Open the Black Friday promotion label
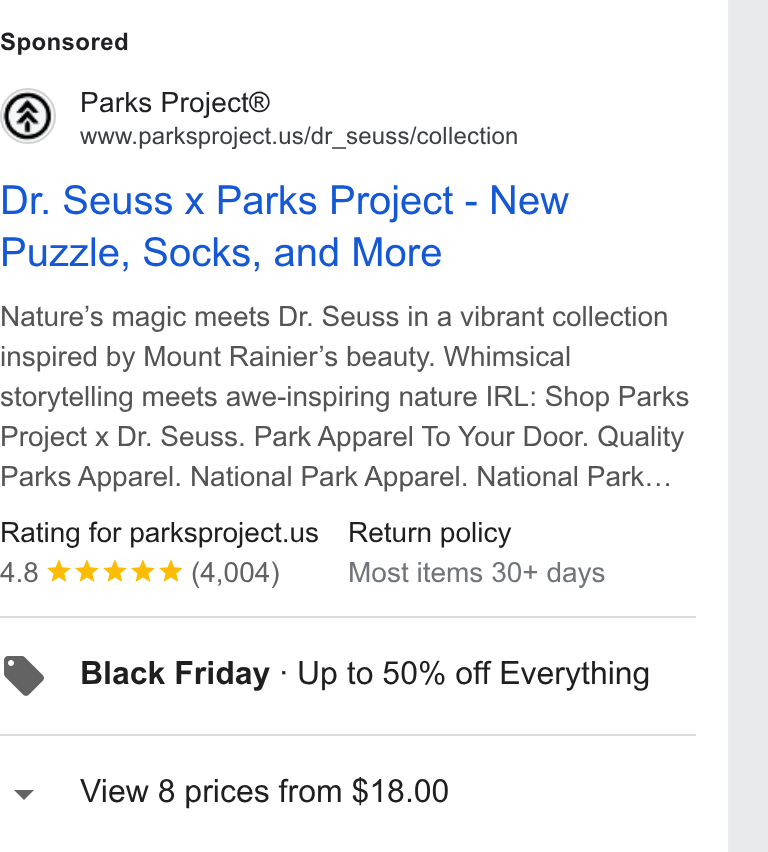768x852 pixels. click(x=175, y=674)
